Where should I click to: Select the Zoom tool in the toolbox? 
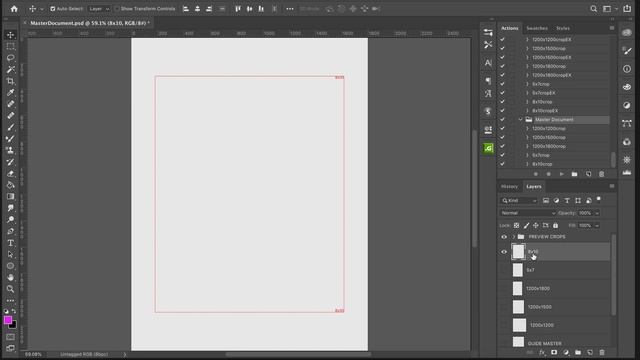[11, 289]
